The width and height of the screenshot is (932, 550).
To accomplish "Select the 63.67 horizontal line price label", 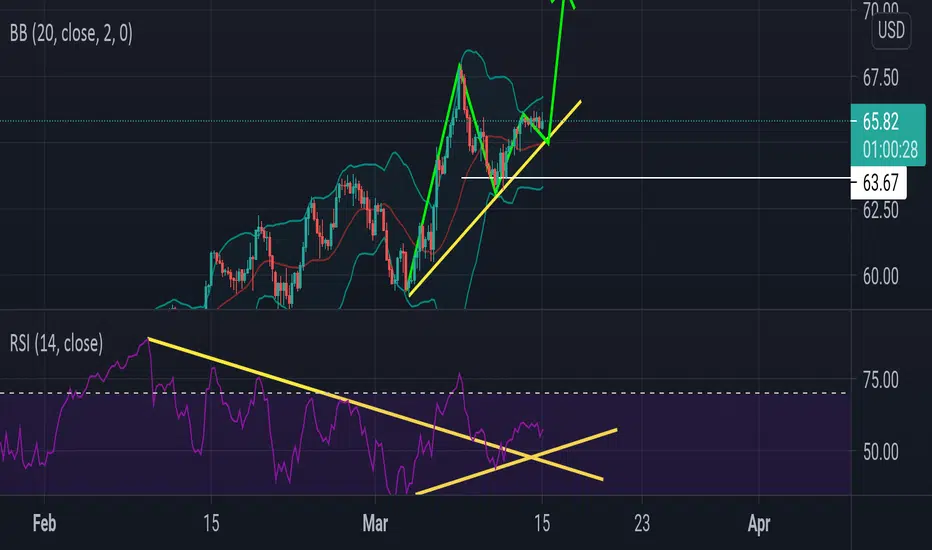I will coord(880,183).
